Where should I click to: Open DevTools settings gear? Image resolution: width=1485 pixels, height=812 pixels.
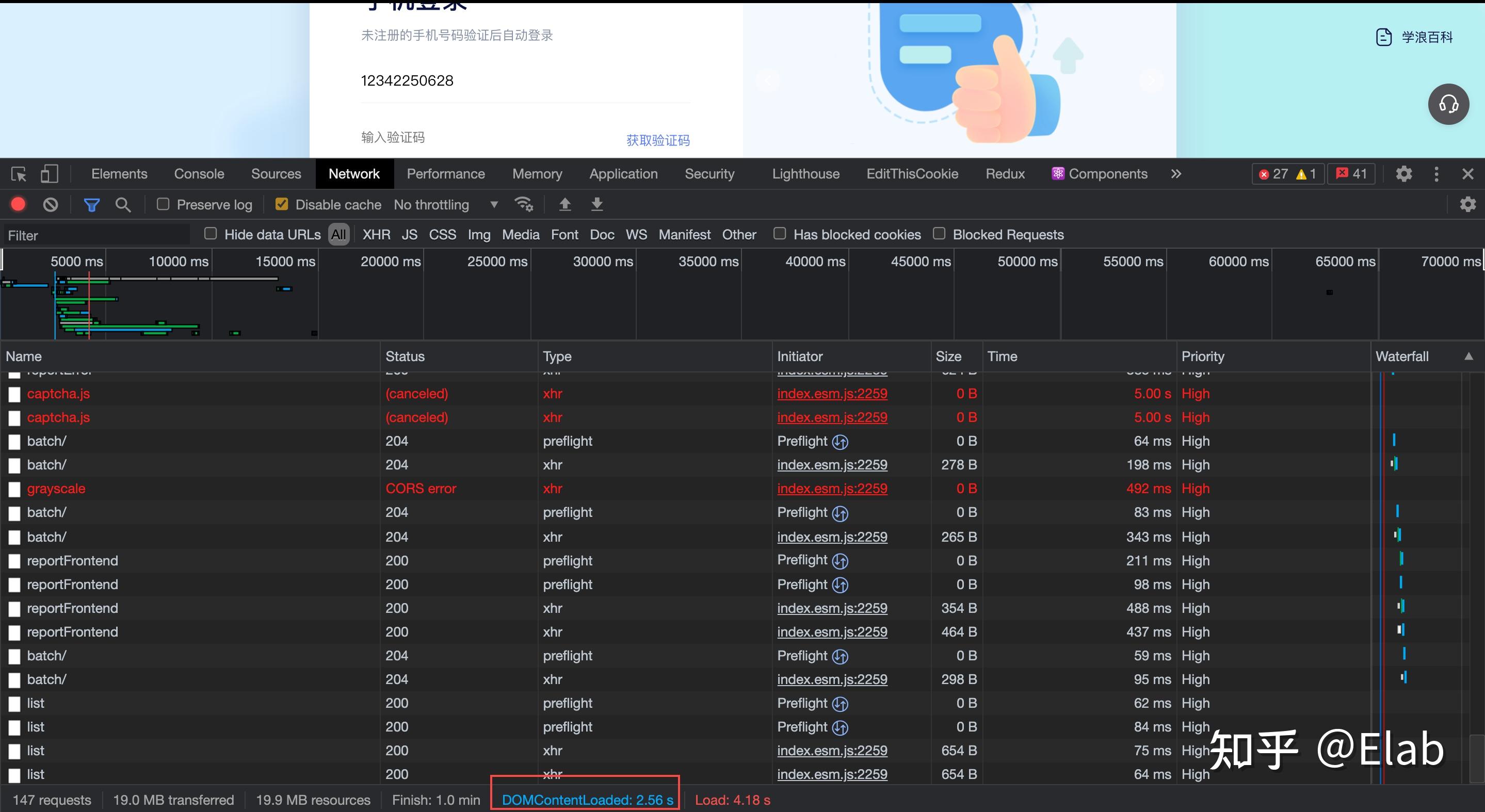pyautogui.click(x=1403, y=173)
